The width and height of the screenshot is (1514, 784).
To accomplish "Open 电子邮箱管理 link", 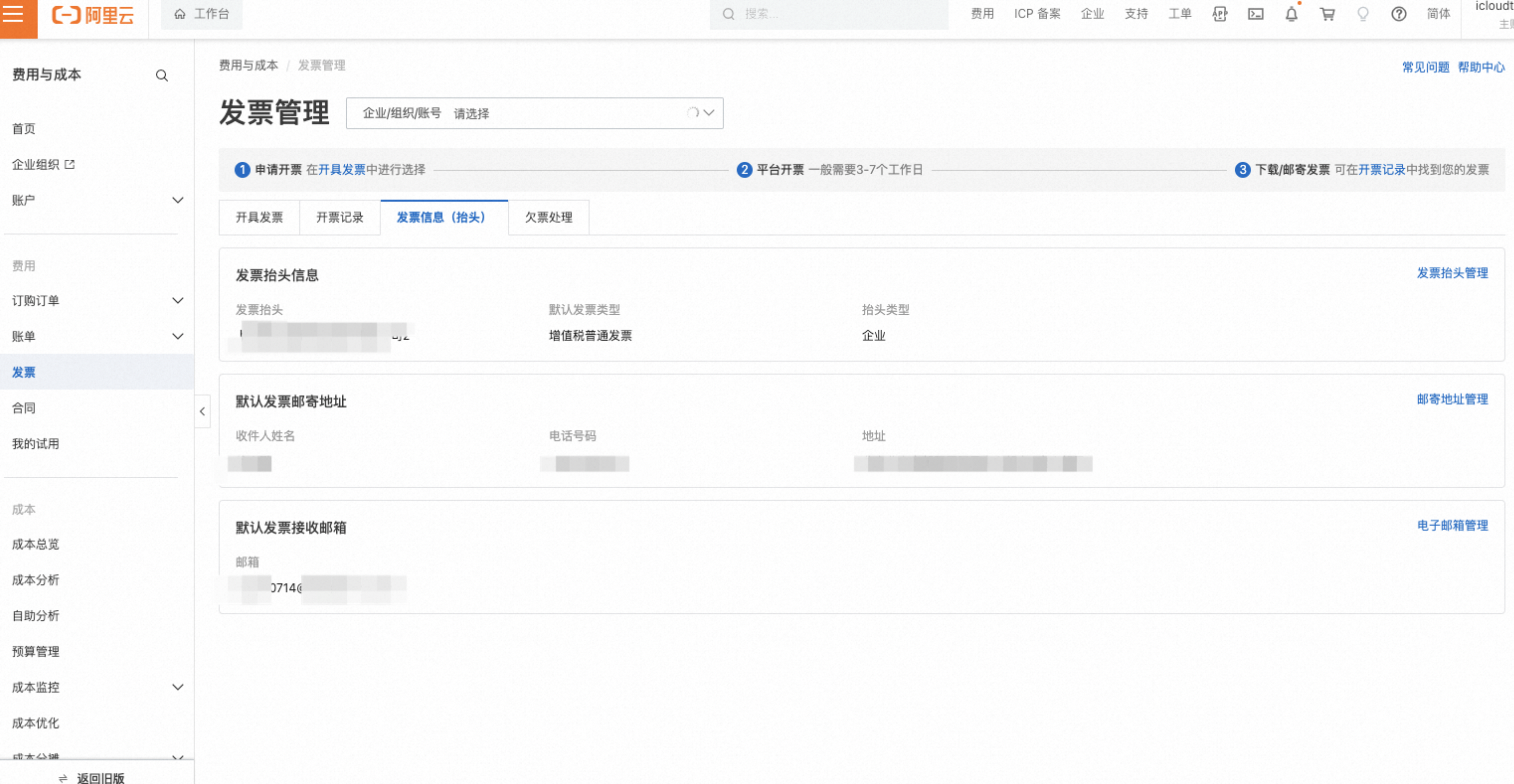I will [1452, 525].
